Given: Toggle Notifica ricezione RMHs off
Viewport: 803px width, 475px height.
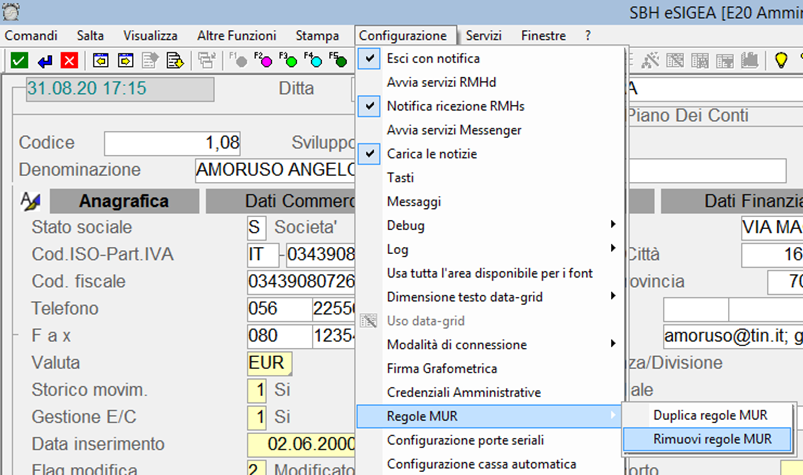Looking at the screenshot, I should (455, 106).
